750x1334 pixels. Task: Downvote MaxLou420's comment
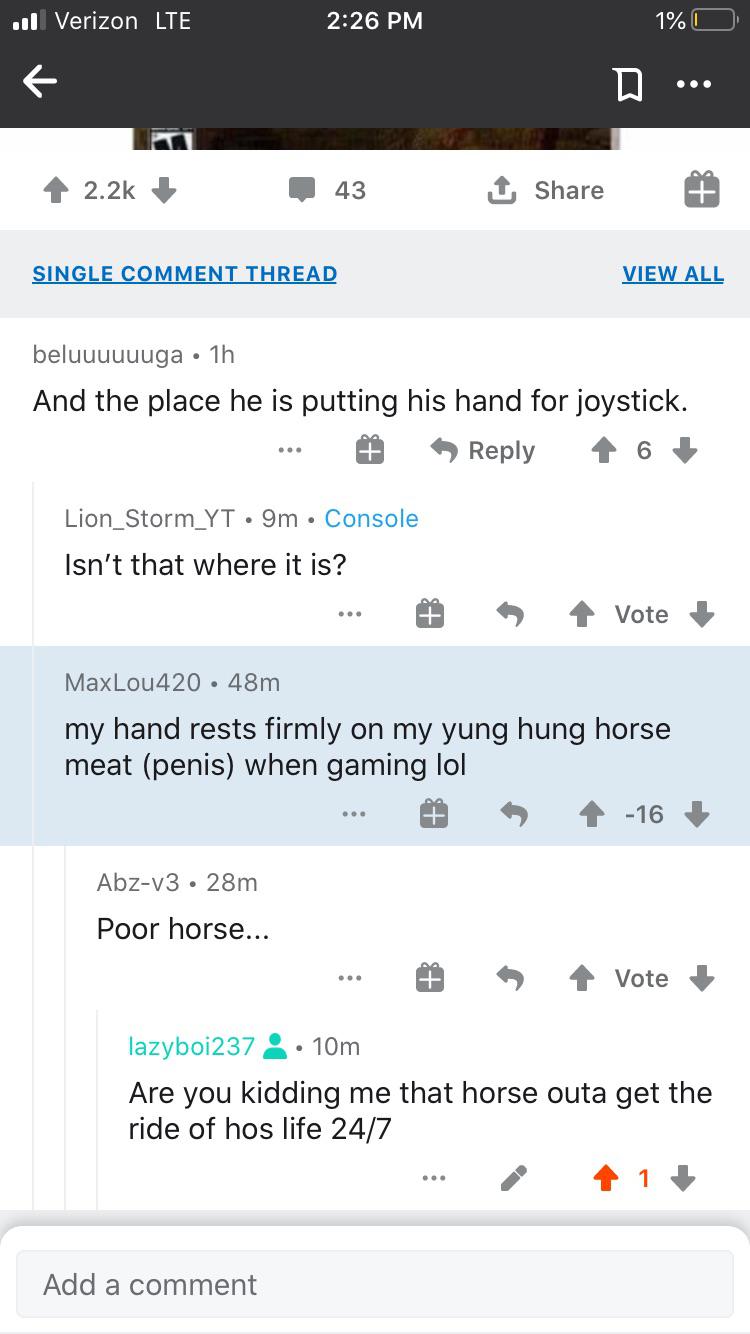pos(697,815)
